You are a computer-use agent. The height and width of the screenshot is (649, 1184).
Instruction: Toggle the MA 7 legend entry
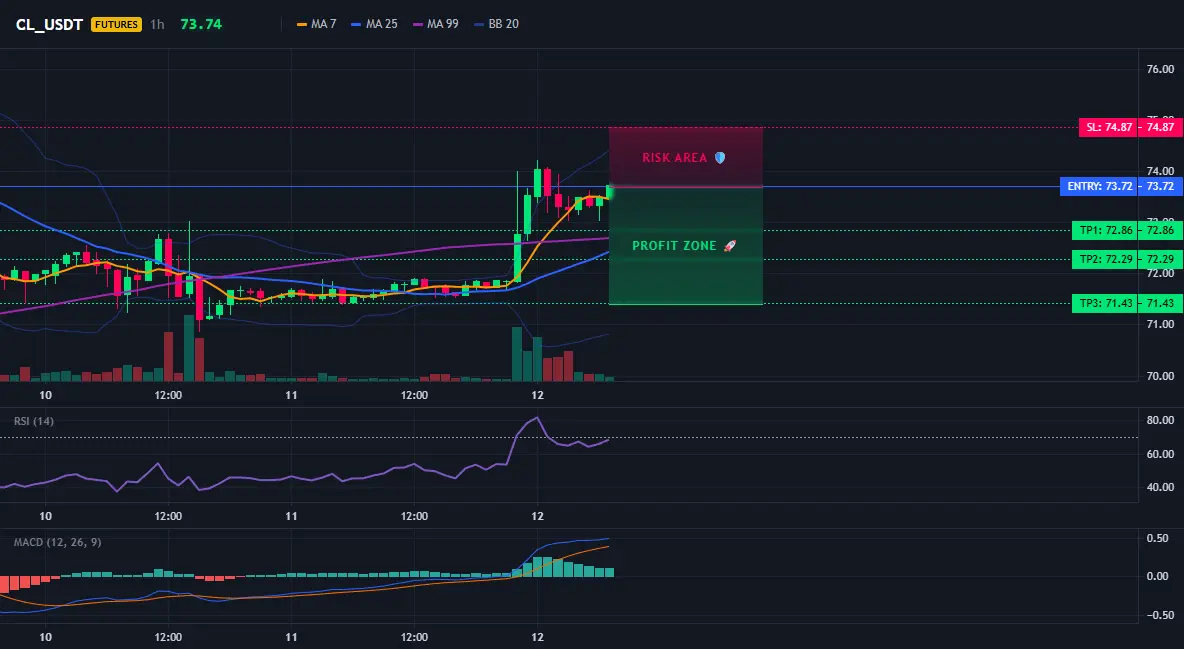[x=316, y=24]
